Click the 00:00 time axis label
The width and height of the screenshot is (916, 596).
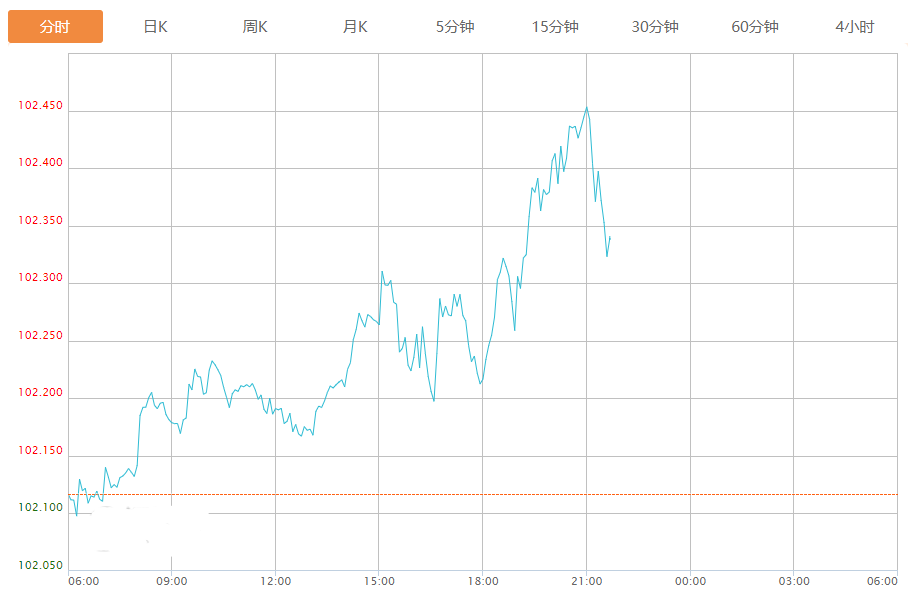(x=690, y=581)
